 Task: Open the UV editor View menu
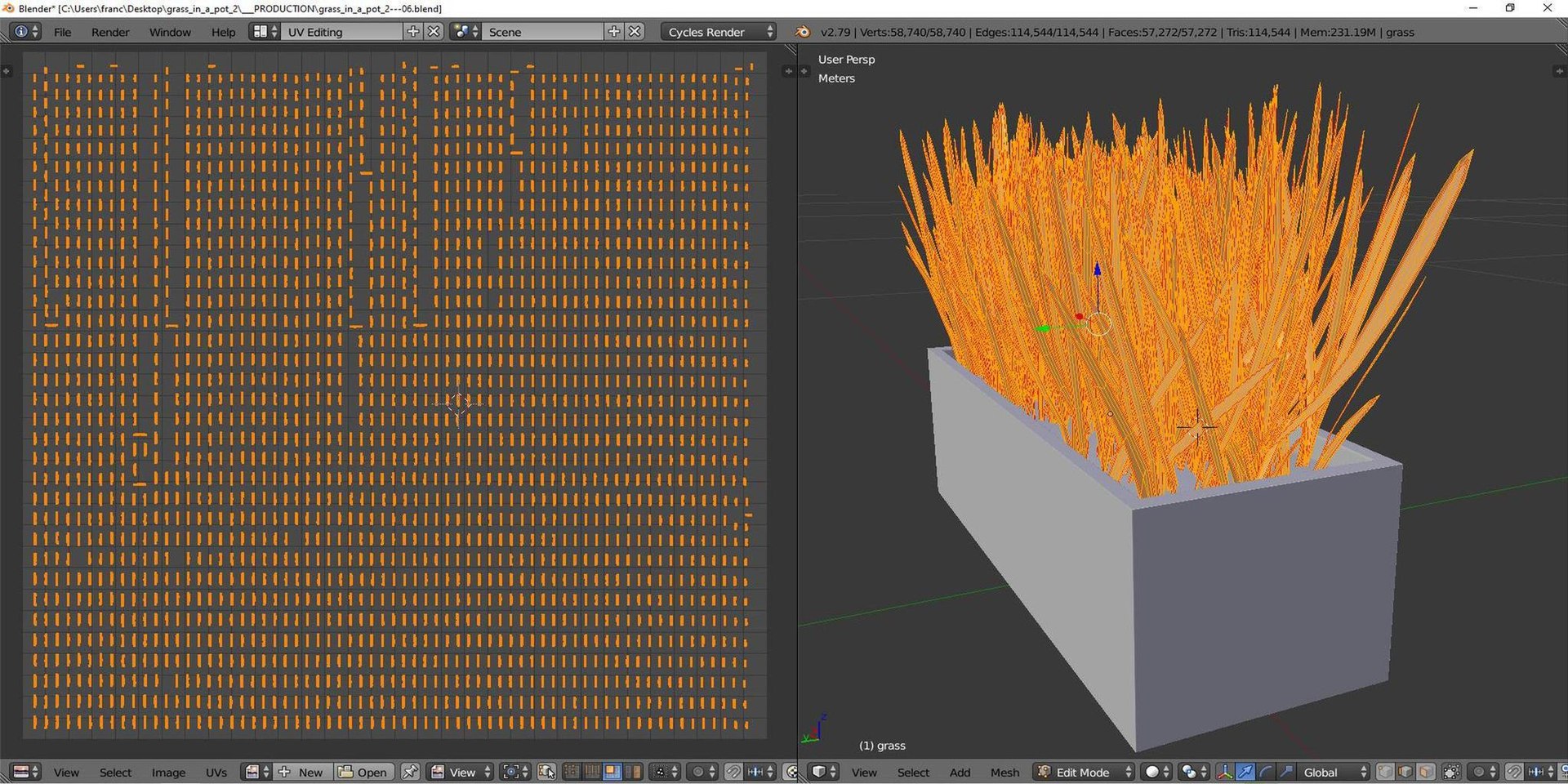coord(66,772)
